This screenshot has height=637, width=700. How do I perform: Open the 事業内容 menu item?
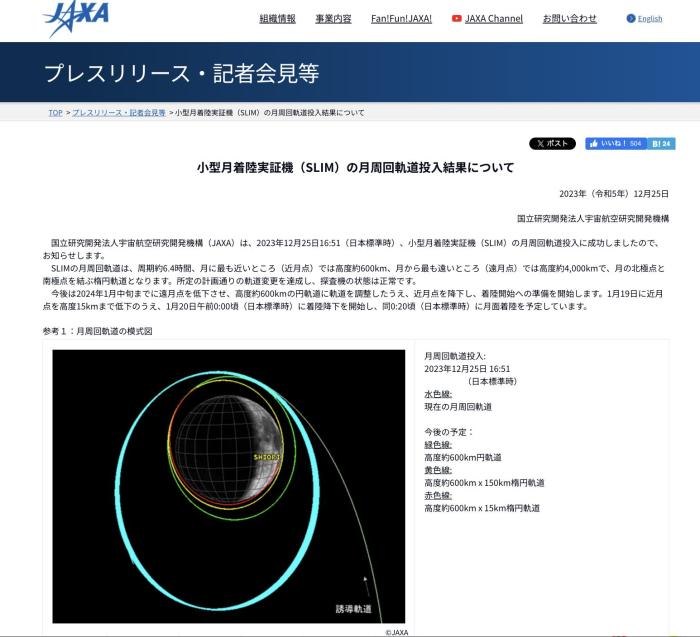click(x=333, y=19)
